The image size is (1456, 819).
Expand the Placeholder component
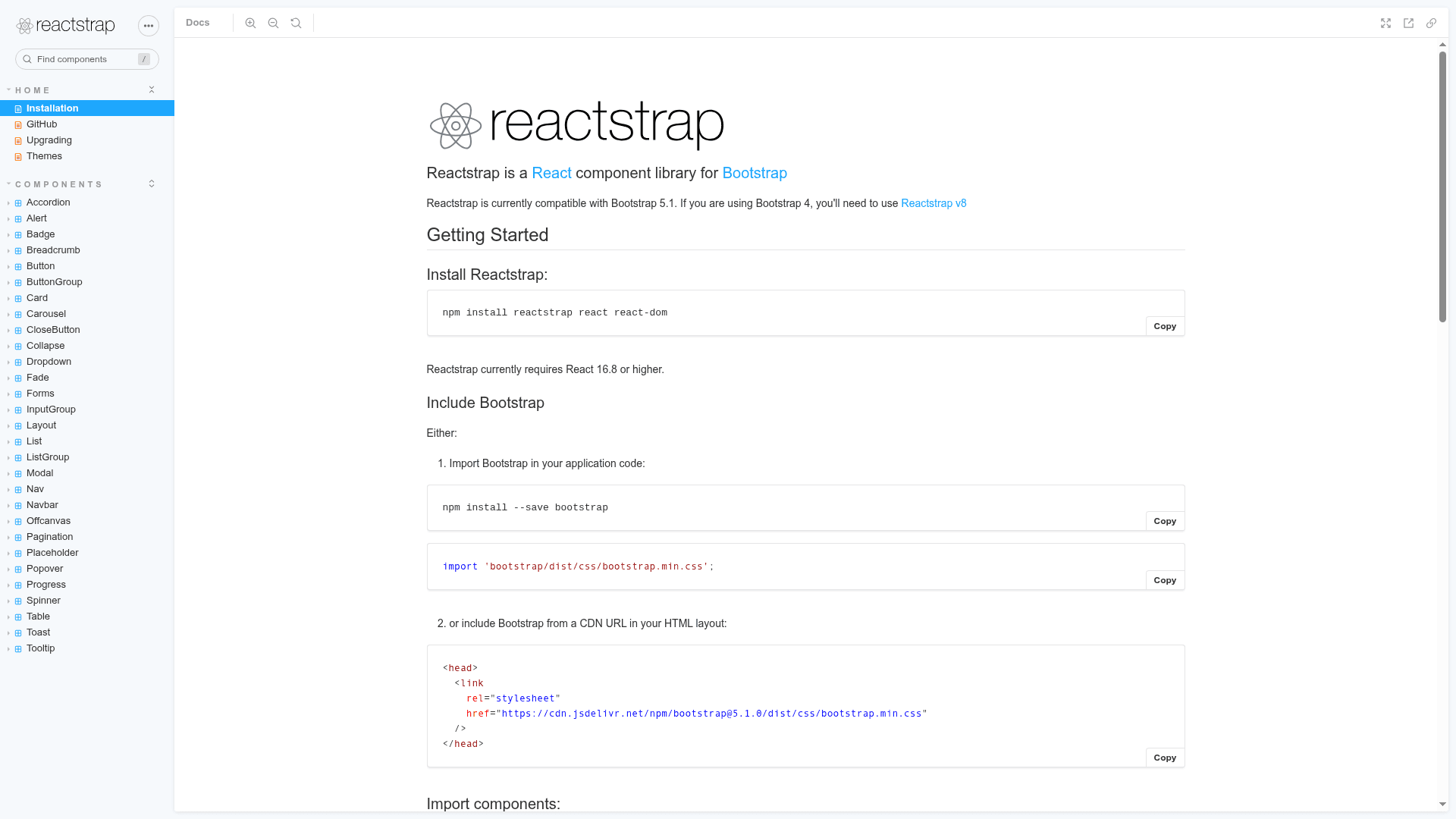click(x=87, y=553)
